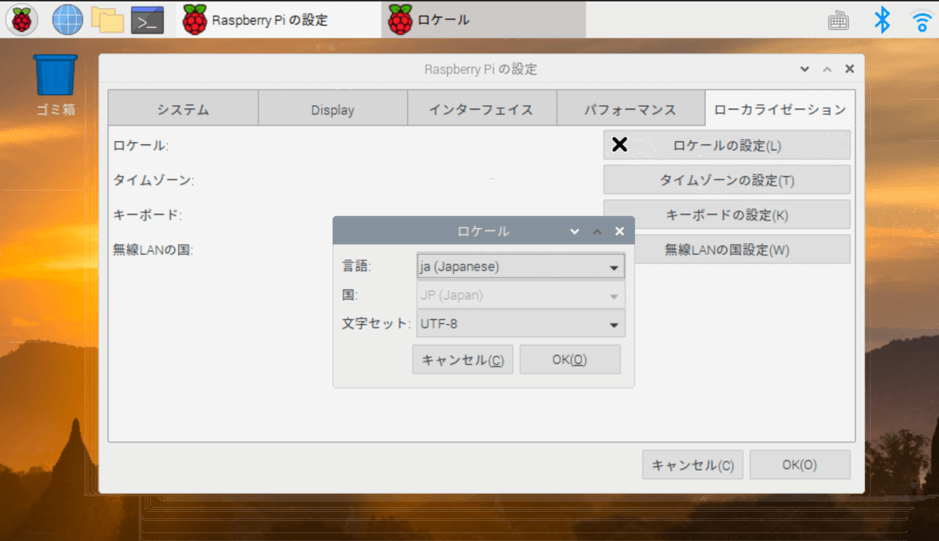This screenshot has height=541, width=939.
Task: Click OK(O) in Raspberry Pi の設定 window
Action: tap(799, 465)
